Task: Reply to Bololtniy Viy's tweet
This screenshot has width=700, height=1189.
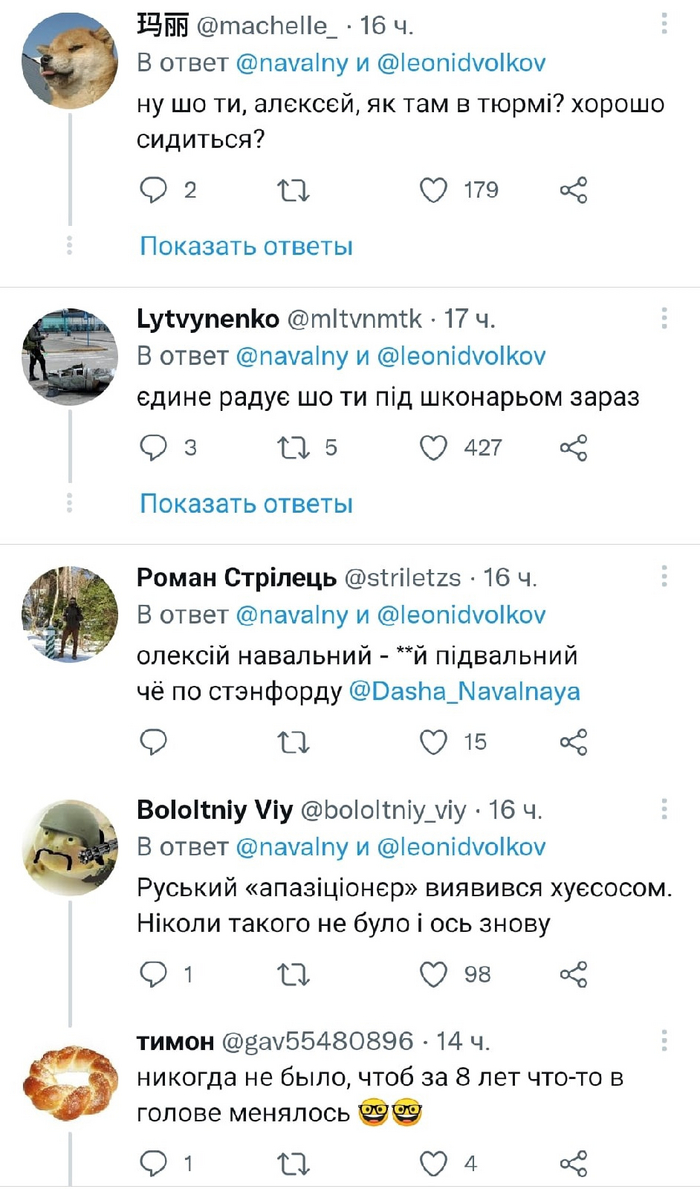Action: (153, 973)
